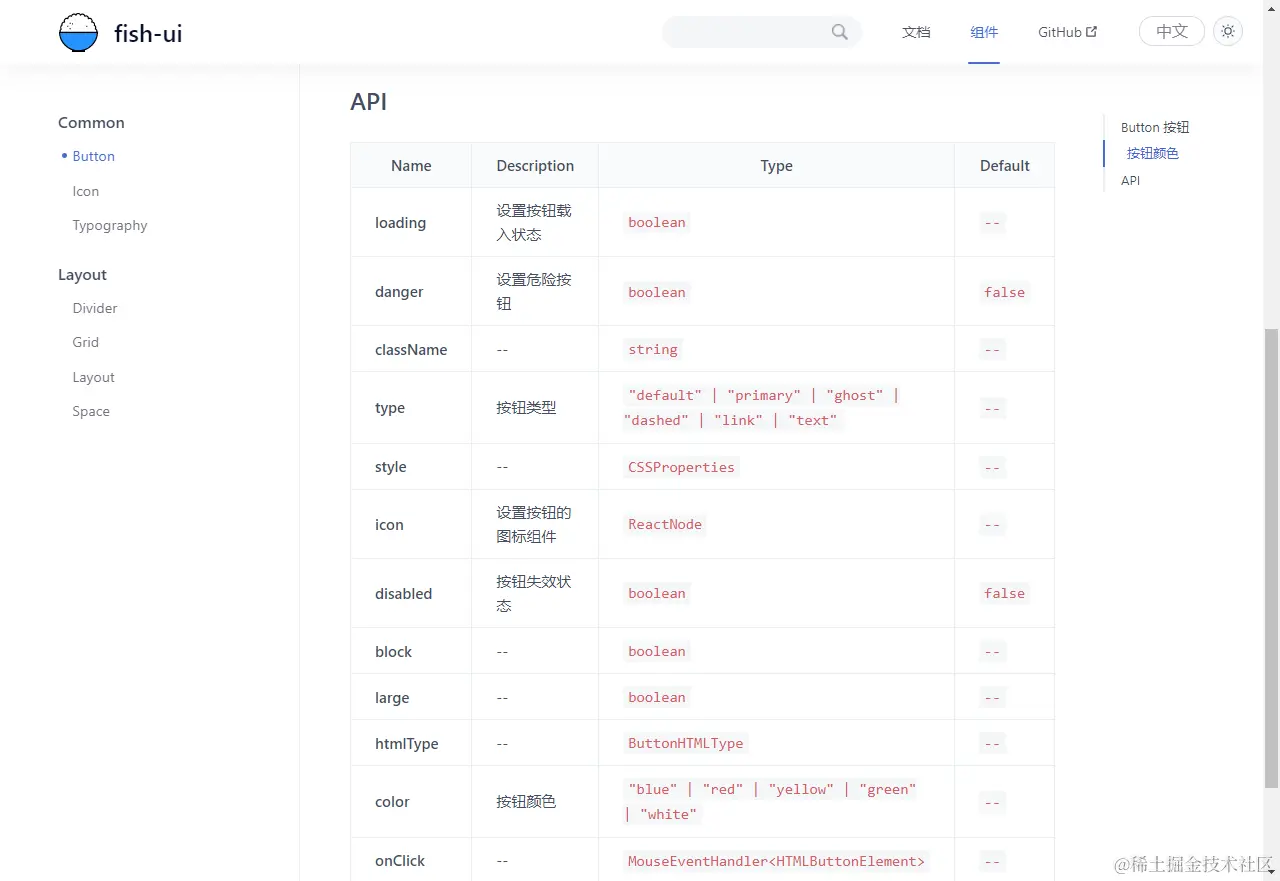Image resolution: width=1280 pixels, height=881 pixels.
Task: Click the large property name
Action: 392,698
